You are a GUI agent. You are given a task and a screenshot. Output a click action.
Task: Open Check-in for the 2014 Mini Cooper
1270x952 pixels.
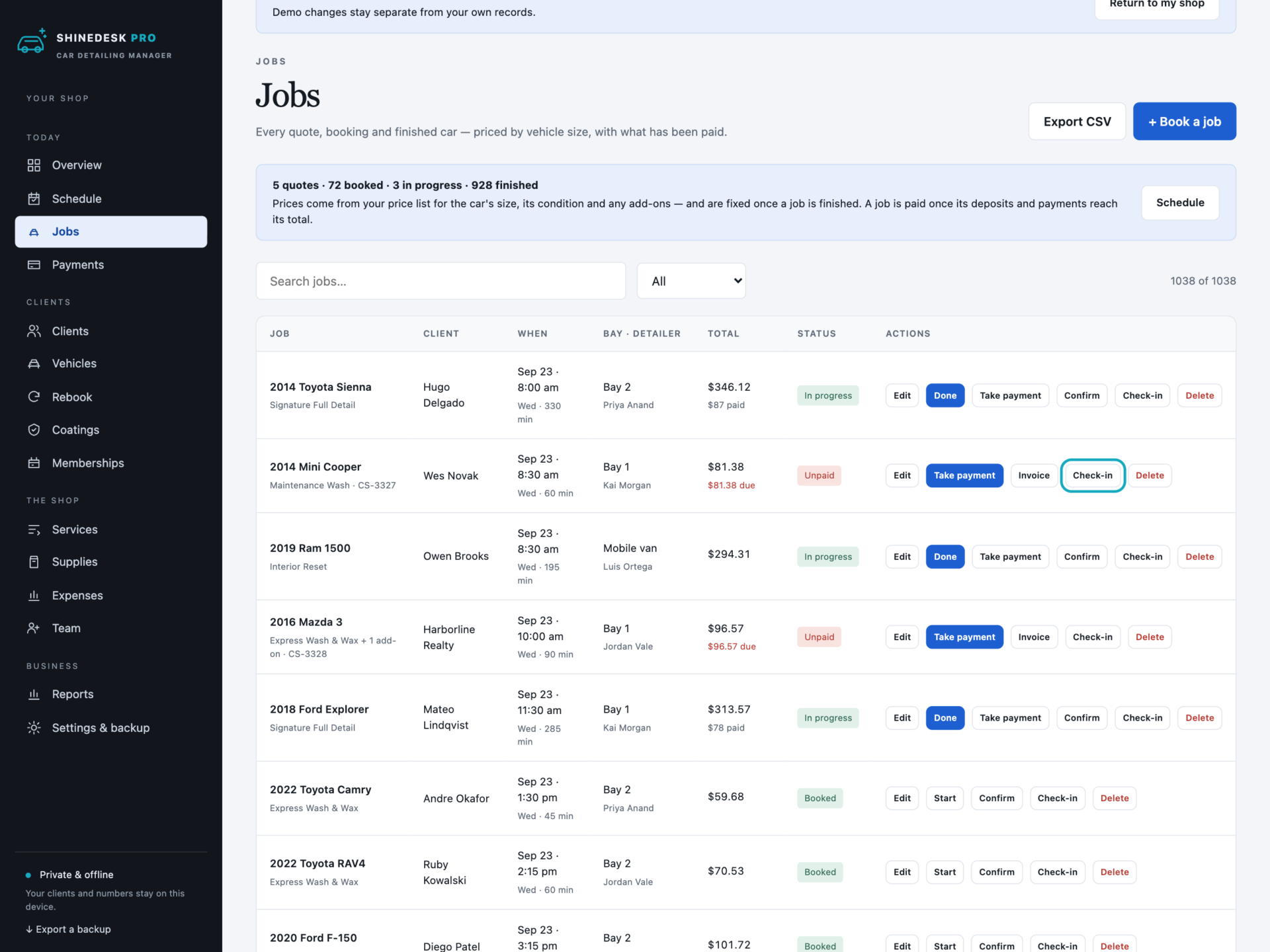pos(1093,475)
